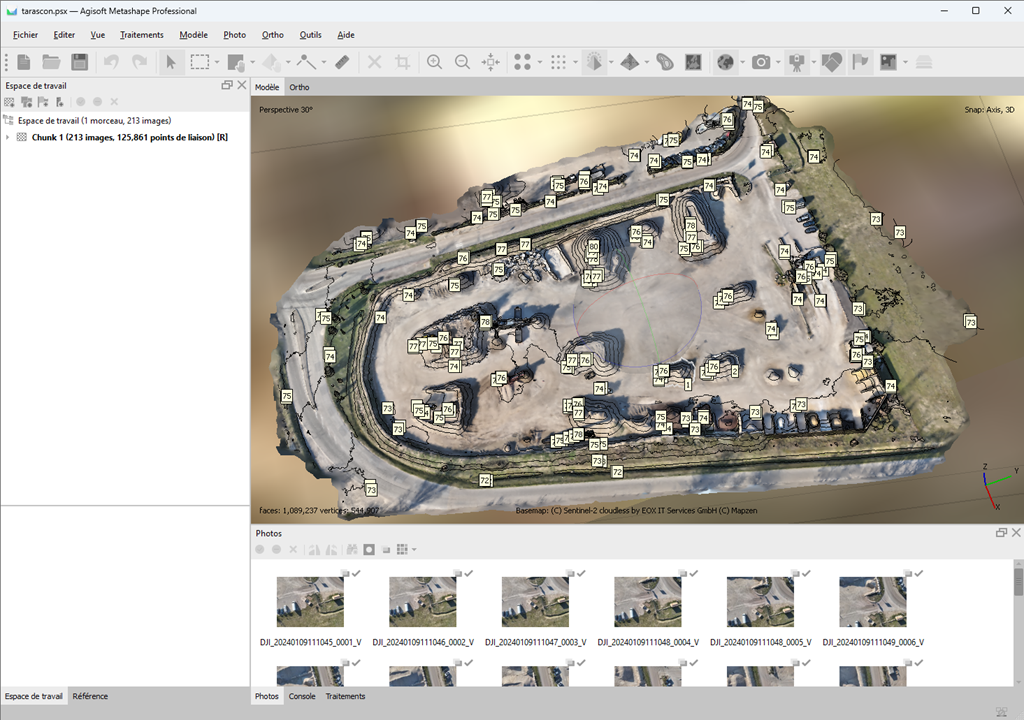Open the Traitements menu
The height and width of the screenshot is (720, 1024).
141,35
